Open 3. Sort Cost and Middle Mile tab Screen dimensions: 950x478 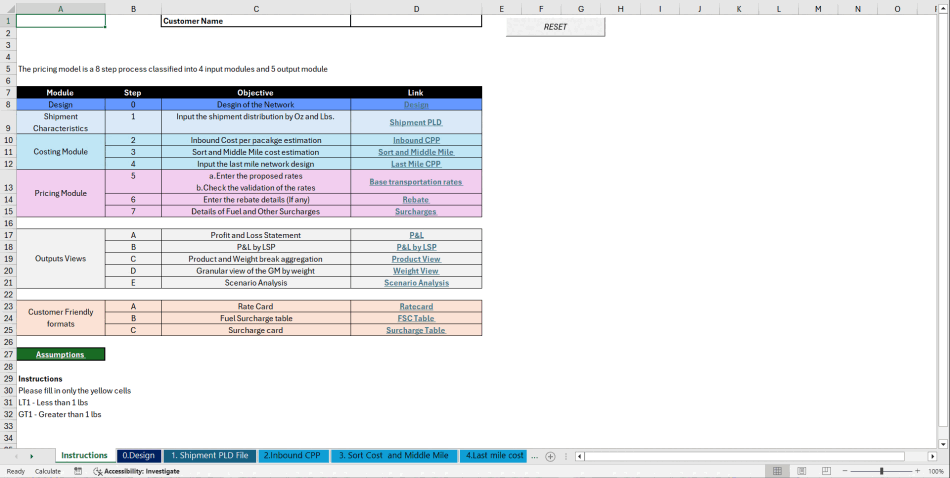(394, 456)
